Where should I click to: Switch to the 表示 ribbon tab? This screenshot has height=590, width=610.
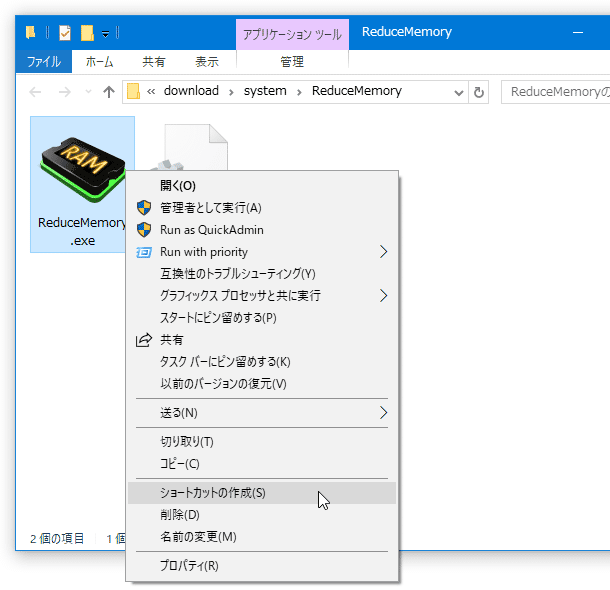point(207,61)
